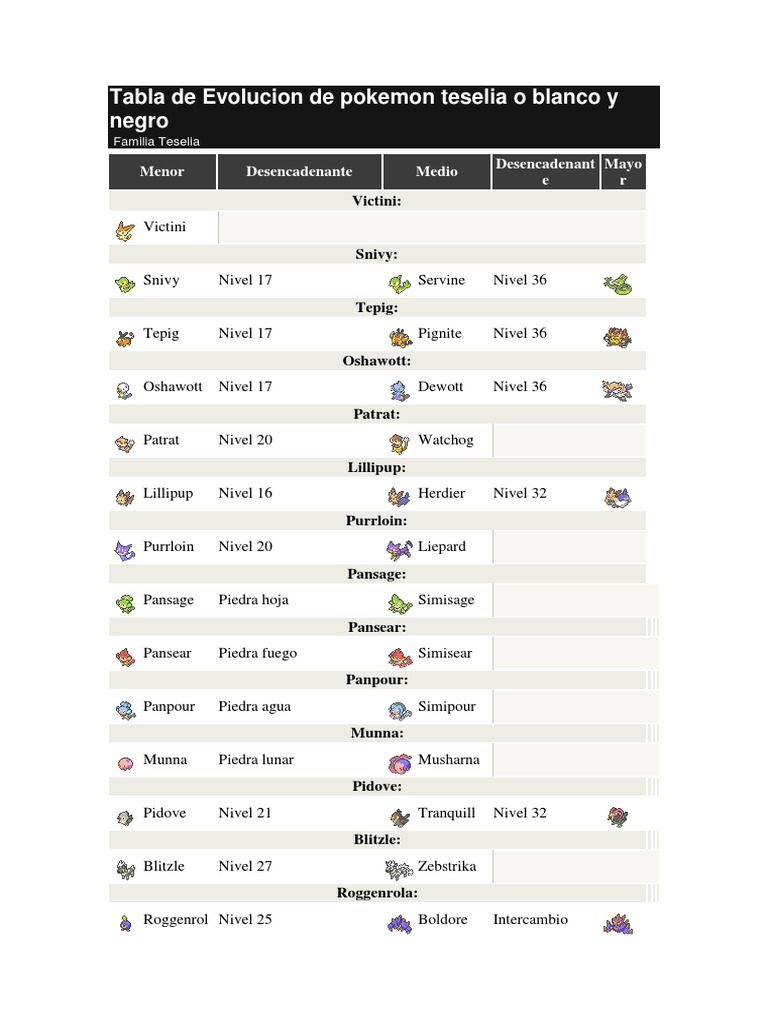
Task: Click the Familia Teselia subtitle
Action: click(x=156, y=141)
